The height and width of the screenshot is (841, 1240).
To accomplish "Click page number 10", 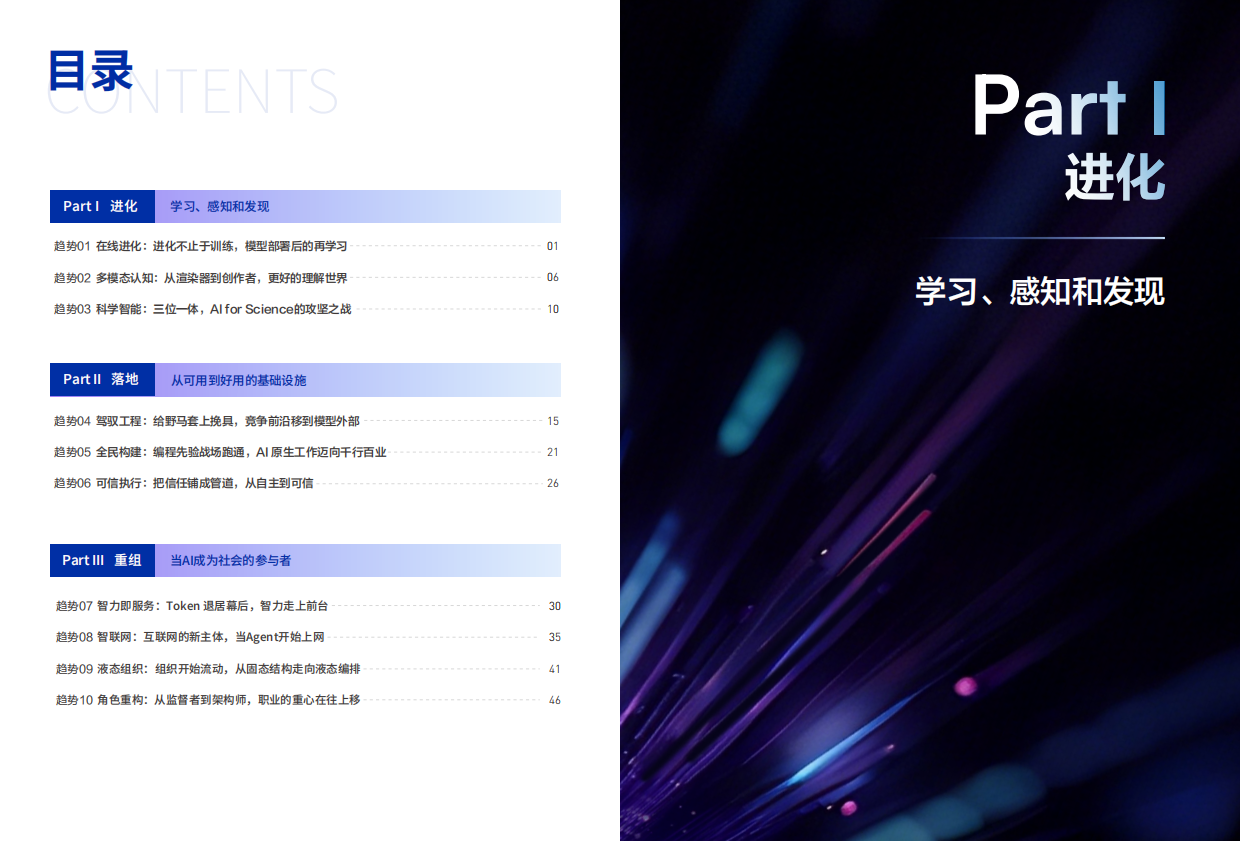I will pyautogui.click(x=553, y=309).
